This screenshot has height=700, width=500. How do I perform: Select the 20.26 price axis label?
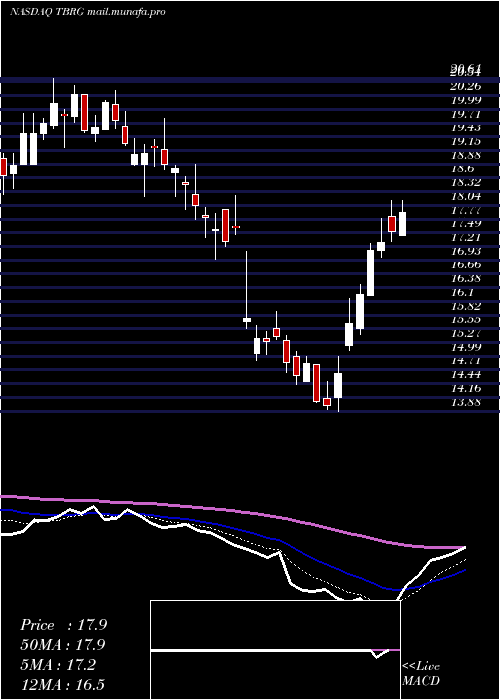click(466, 87)
